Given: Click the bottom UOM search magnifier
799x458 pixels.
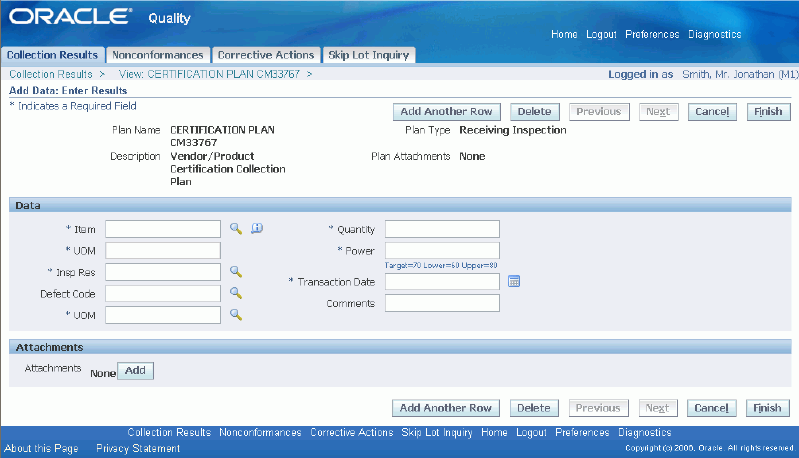Looking at the screenshot, I should (x=235, y=314).
